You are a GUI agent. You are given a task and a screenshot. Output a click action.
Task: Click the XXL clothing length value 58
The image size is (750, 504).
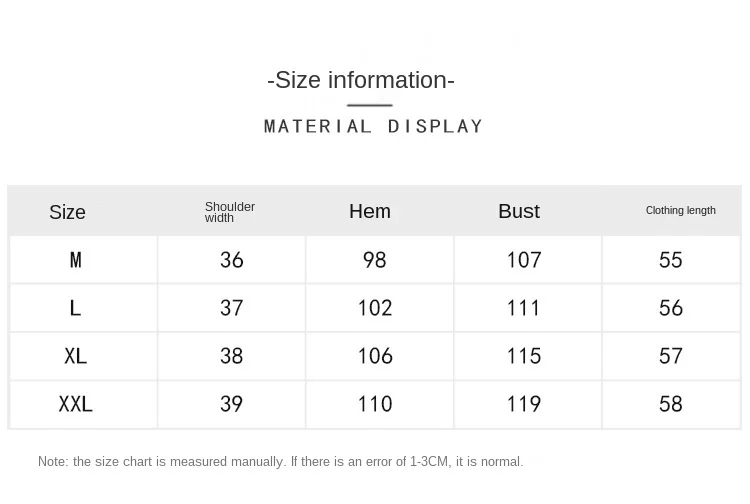[x=671, y=404]
